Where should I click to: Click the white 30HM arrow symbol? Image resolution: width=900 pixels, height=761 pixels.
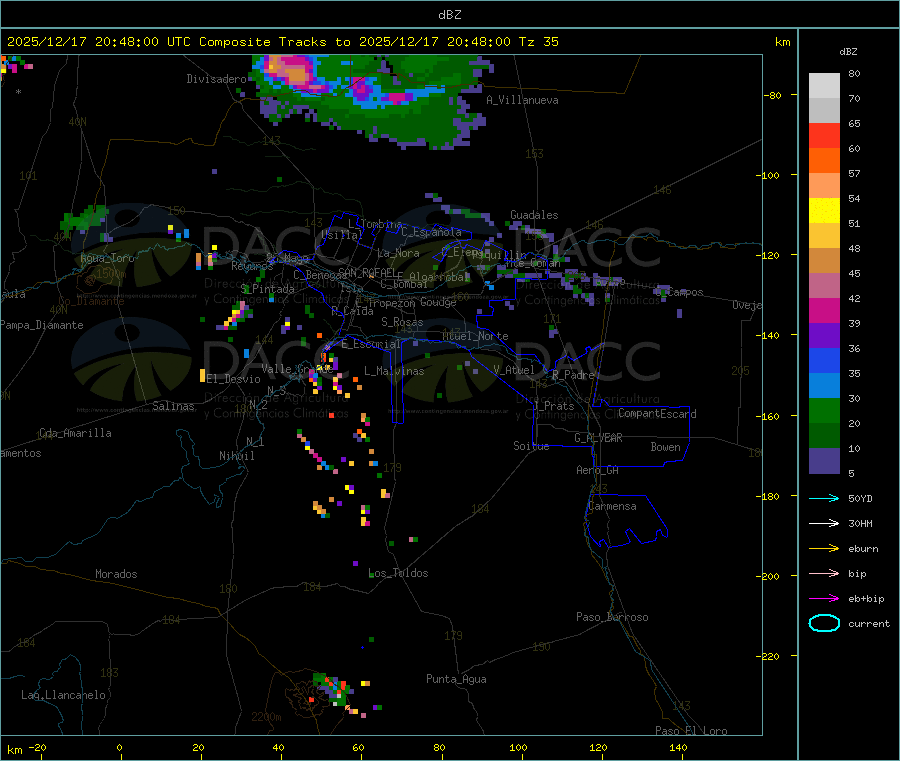(824, 523)
